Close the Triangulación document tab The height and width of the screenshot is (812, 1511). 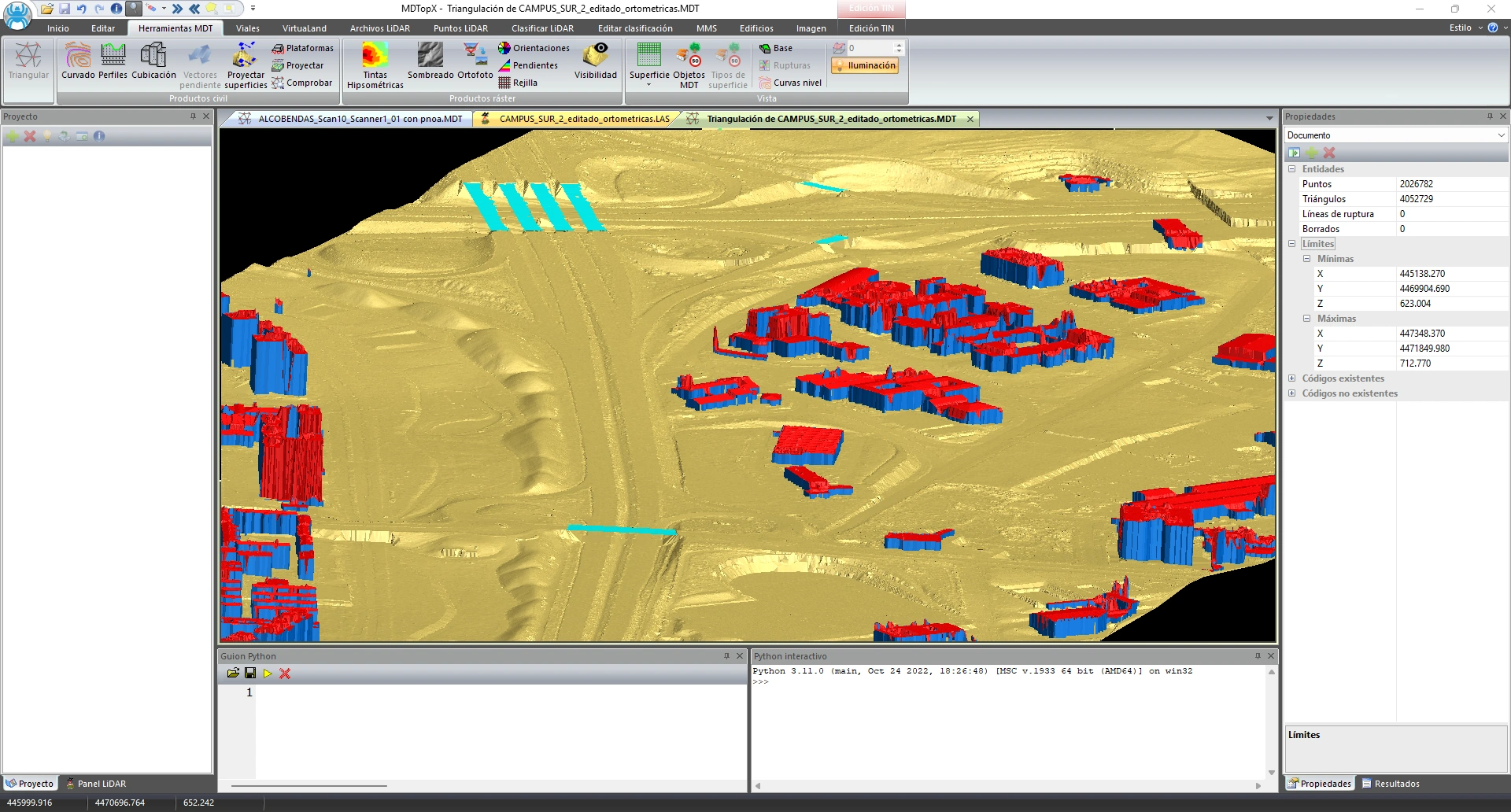pos(970,119)
